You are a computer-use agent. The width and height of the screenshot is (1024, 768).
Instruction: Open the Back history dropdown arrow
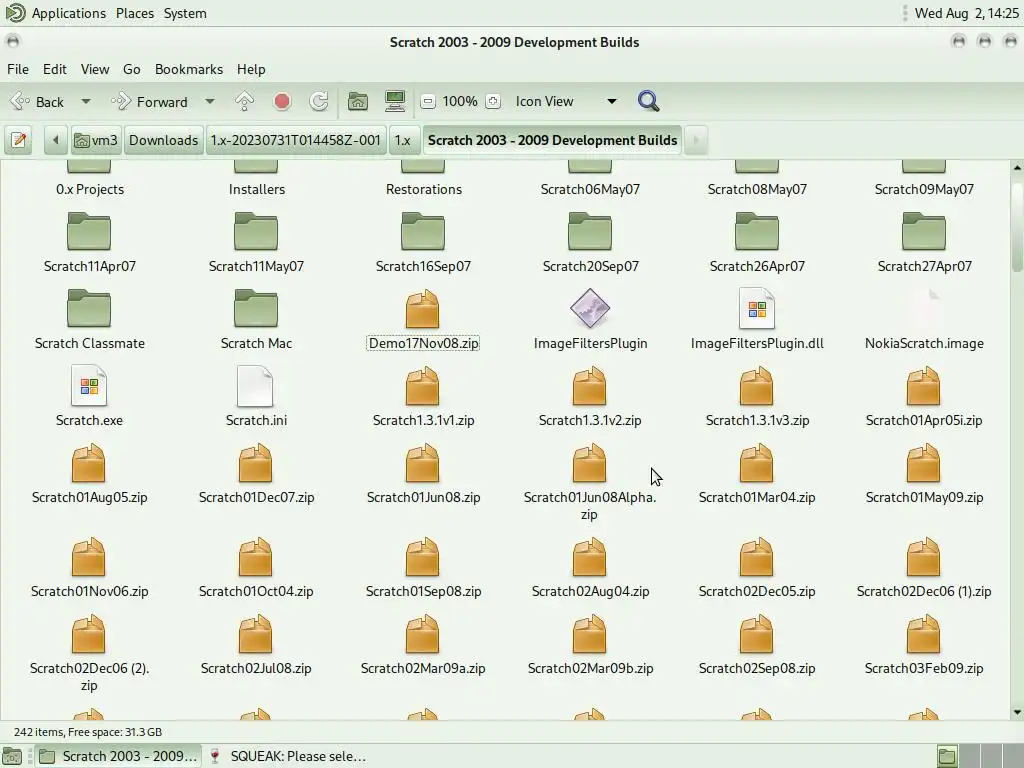(x=86, y=101)
